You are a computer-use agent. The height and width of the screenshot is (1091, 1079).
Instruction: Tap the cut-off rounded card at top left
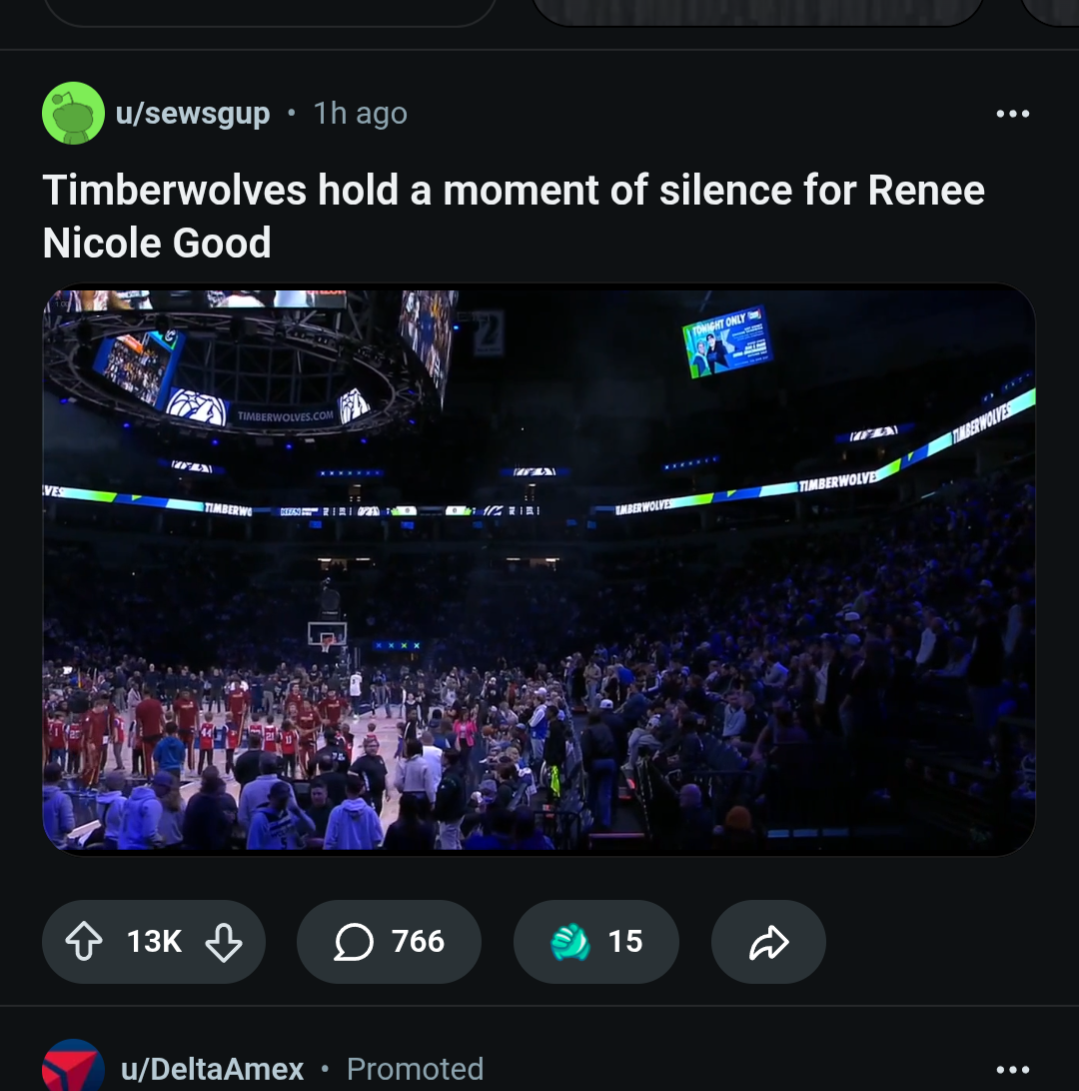point(270,11)
